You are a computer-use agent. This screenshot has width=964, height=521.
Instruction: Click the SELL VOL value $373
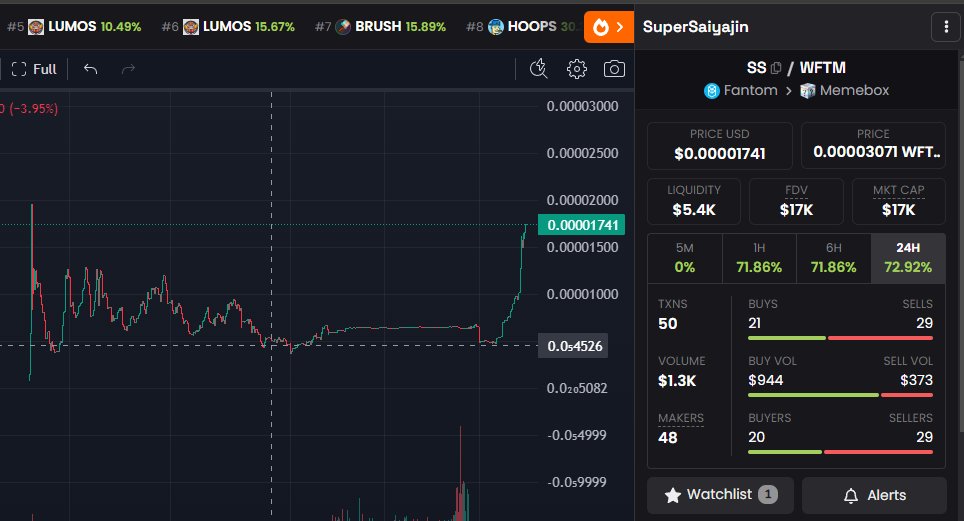tap(916, 380)
